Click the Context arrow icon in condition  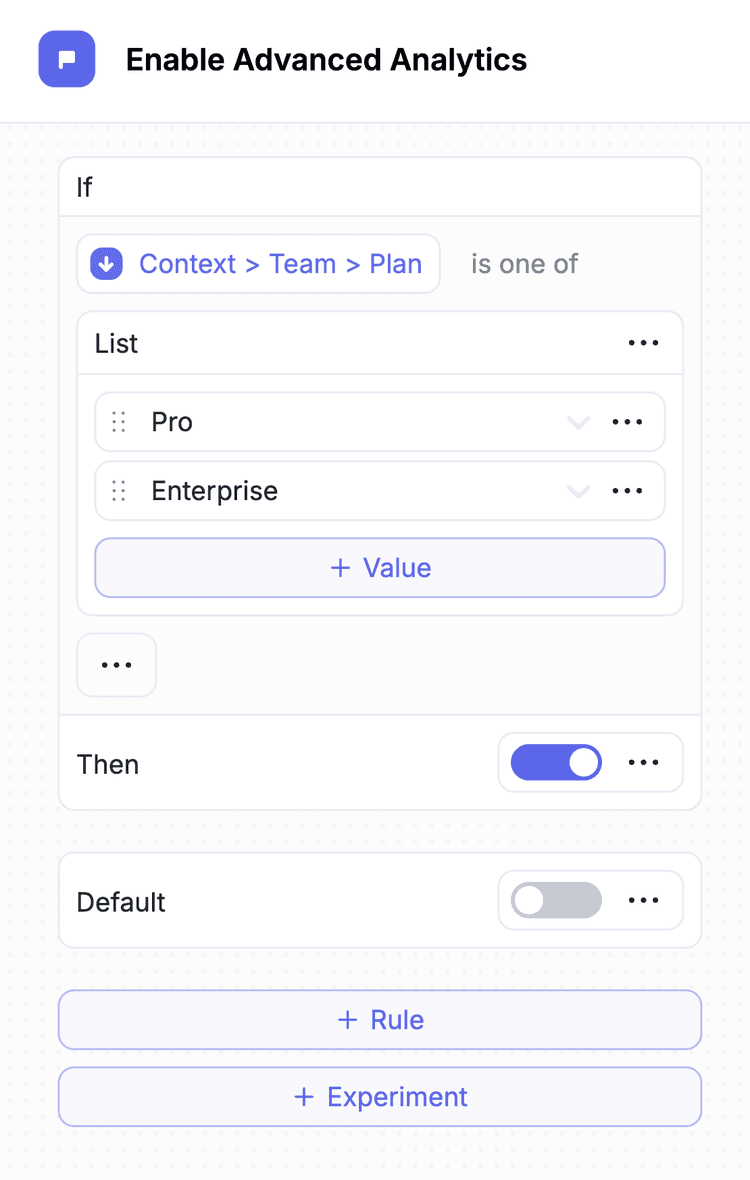pyautogui.click(x=107, y=264)
